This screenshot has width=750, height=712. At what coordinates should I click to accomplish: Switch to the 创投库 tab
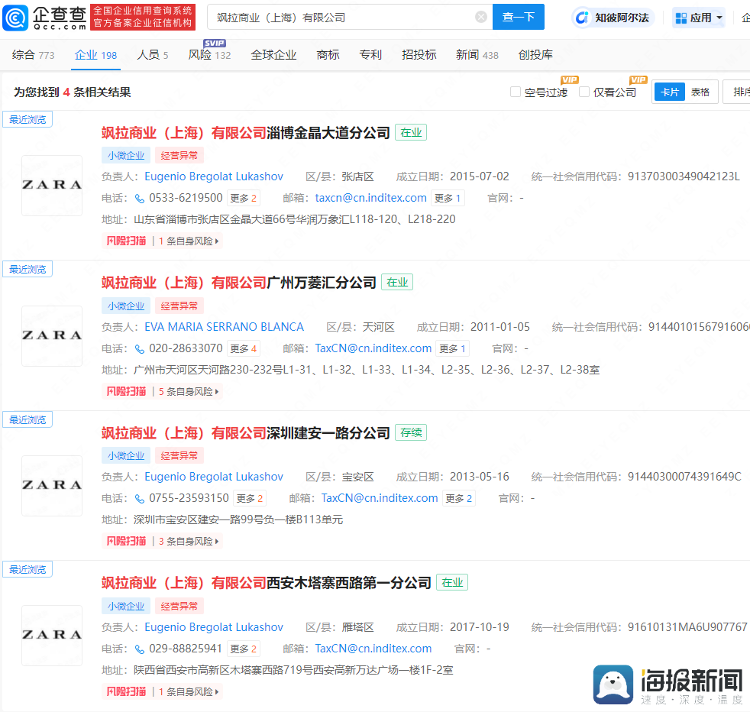(x=535, y=55)
